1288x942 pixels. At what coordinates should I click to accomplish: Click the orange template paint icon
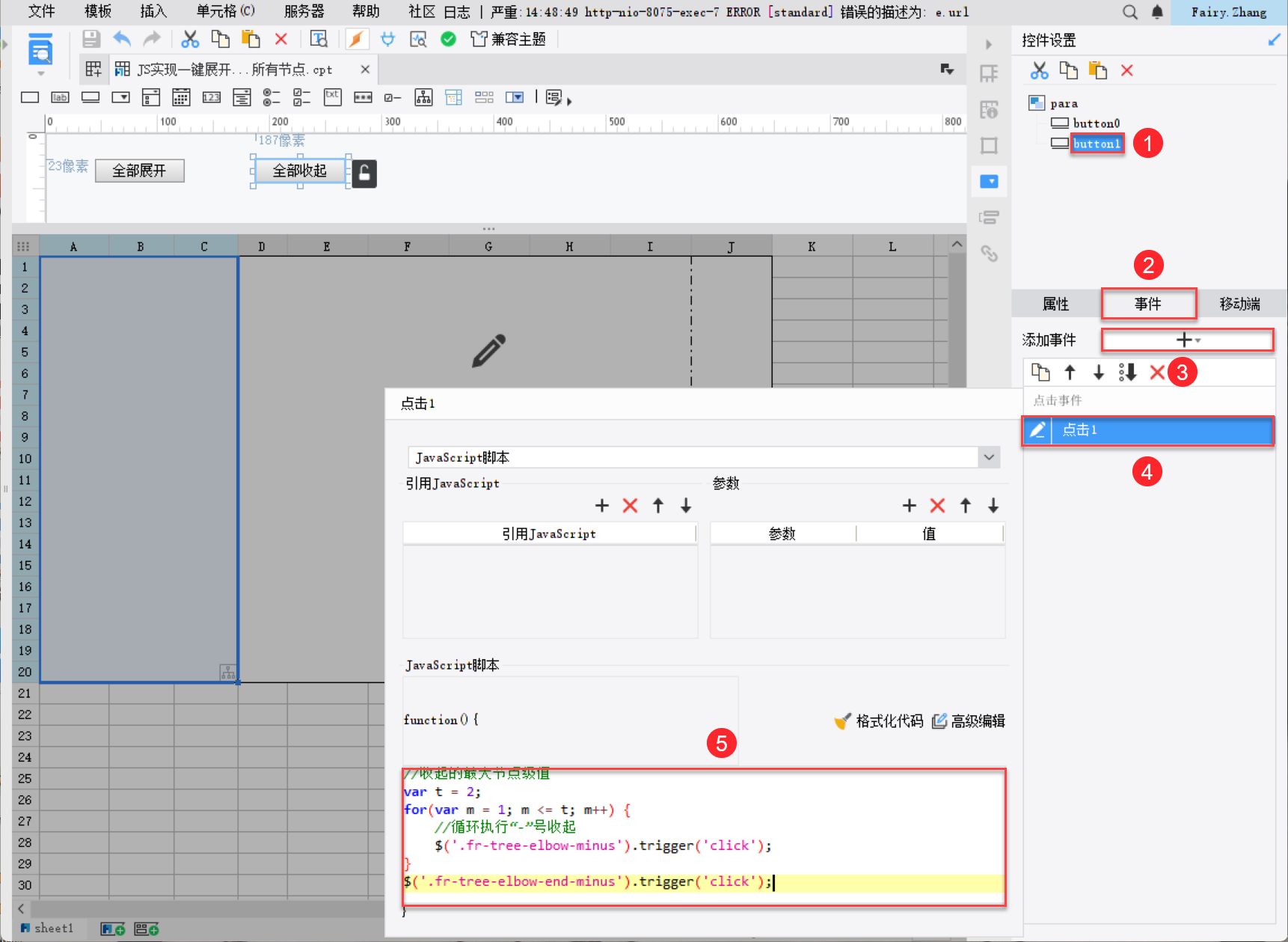[357, 39]
